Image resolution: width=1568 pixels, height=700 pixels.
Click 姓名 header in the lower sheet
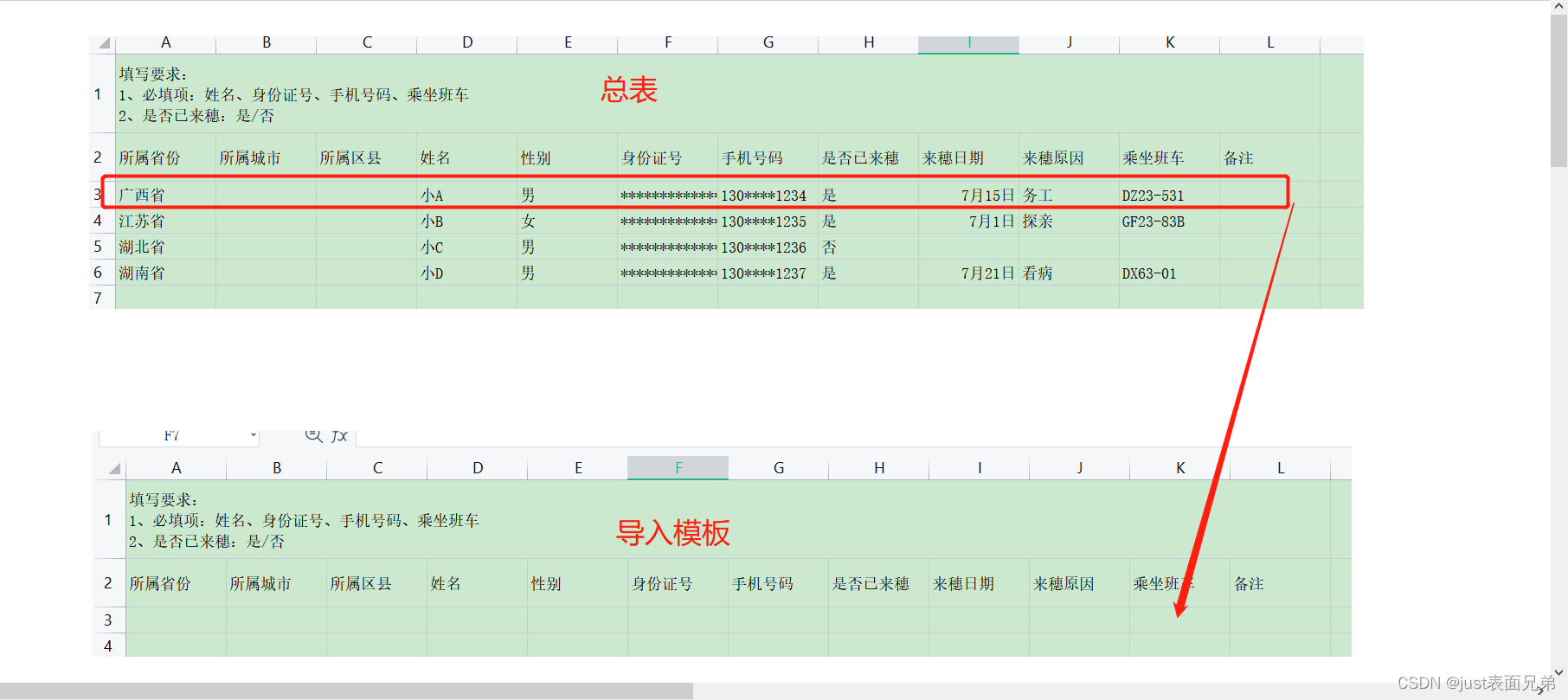point(477,583)
